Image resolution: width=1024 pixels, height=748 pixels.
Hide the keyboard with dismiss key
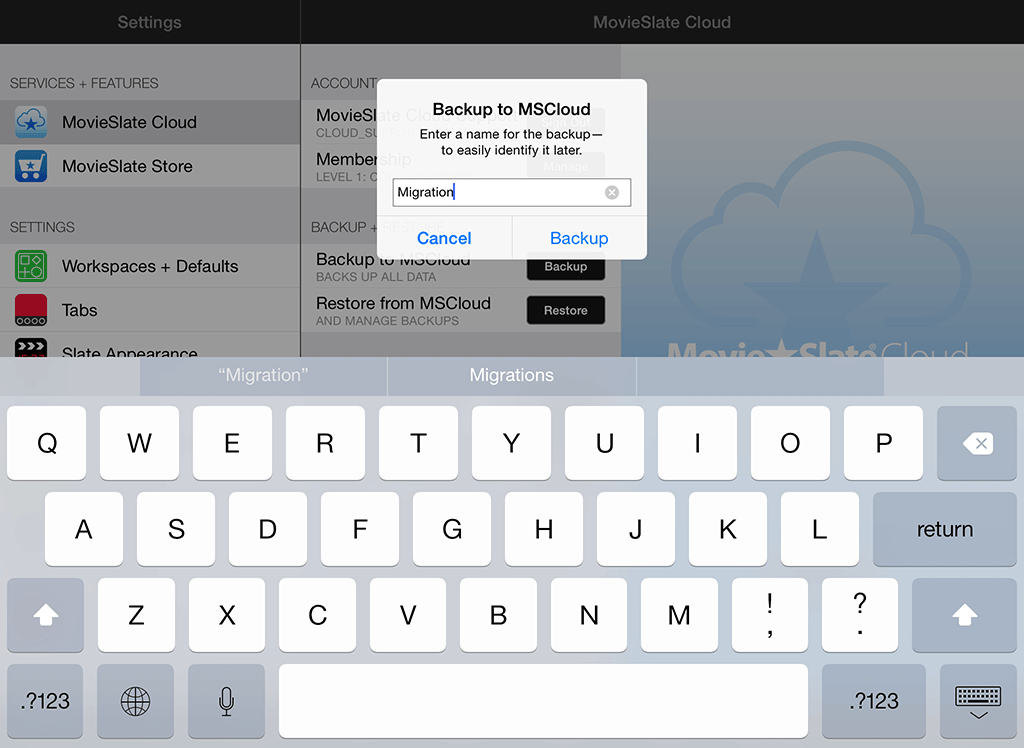pyautogui.click(x=977, y=701)
